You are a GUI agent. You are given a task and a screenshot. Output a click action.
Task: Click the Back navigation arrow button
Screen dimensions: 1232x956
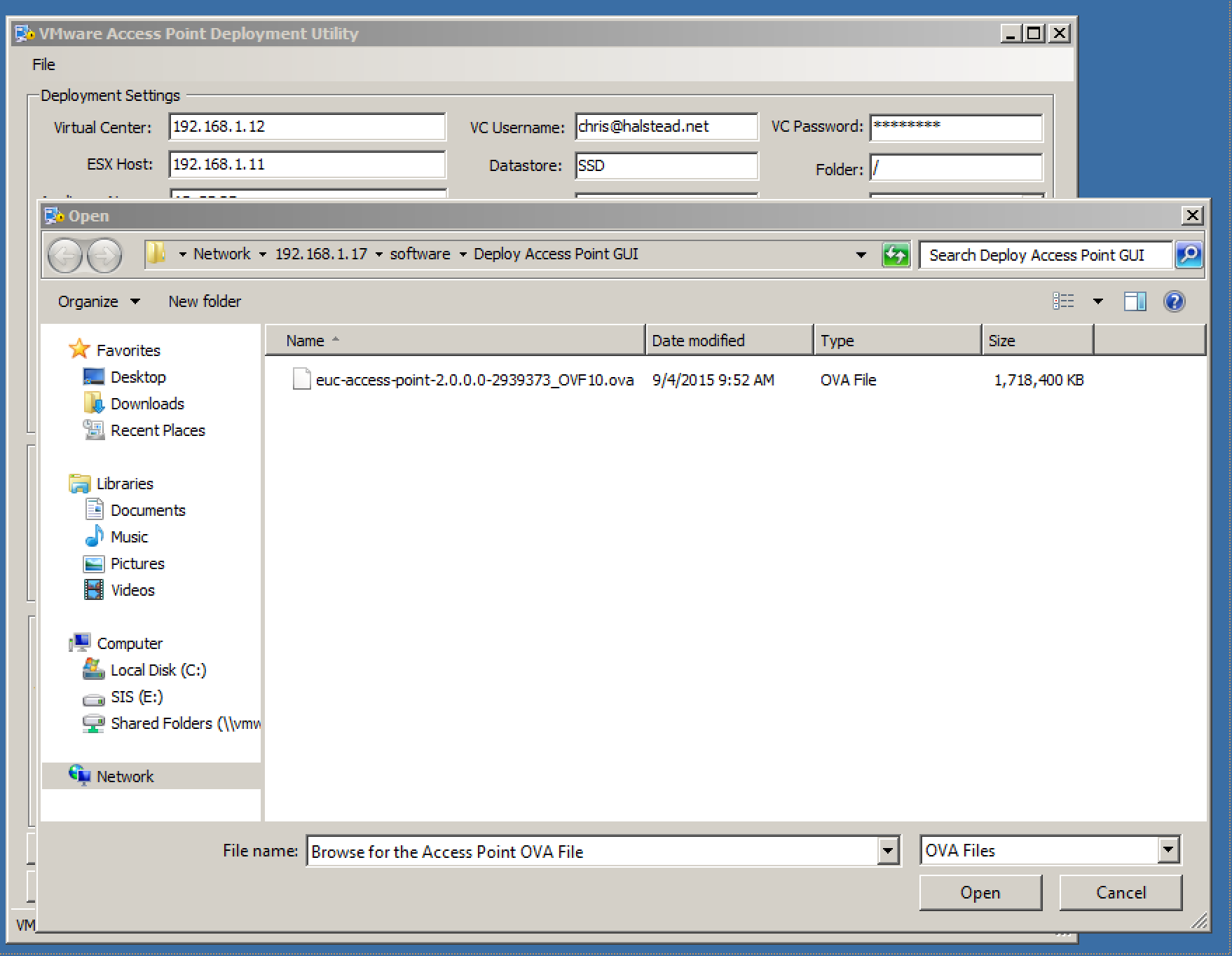click(65, 256)
